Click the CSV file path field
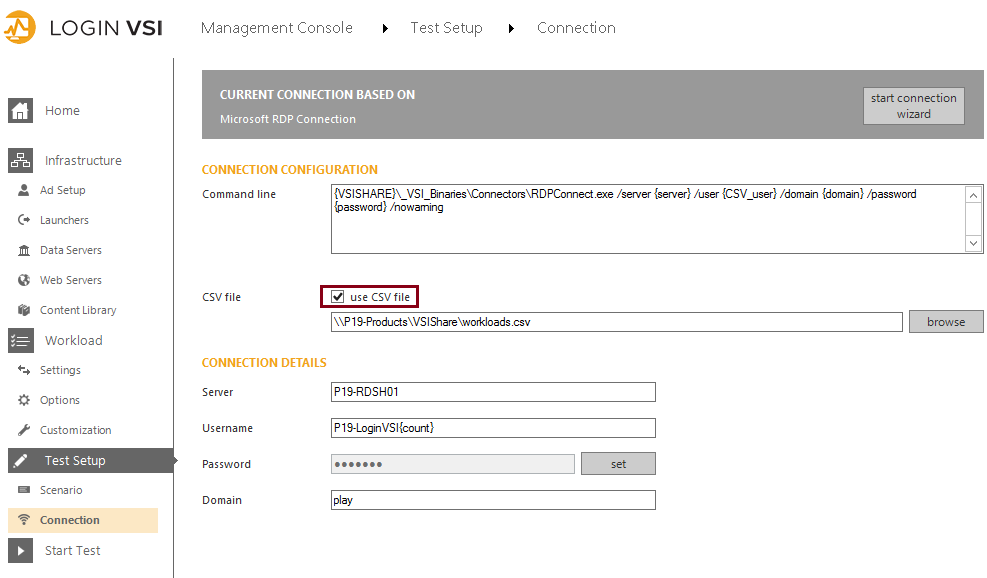Image resolution: width=987 pixels, height=578 pixels. point(617,322)
